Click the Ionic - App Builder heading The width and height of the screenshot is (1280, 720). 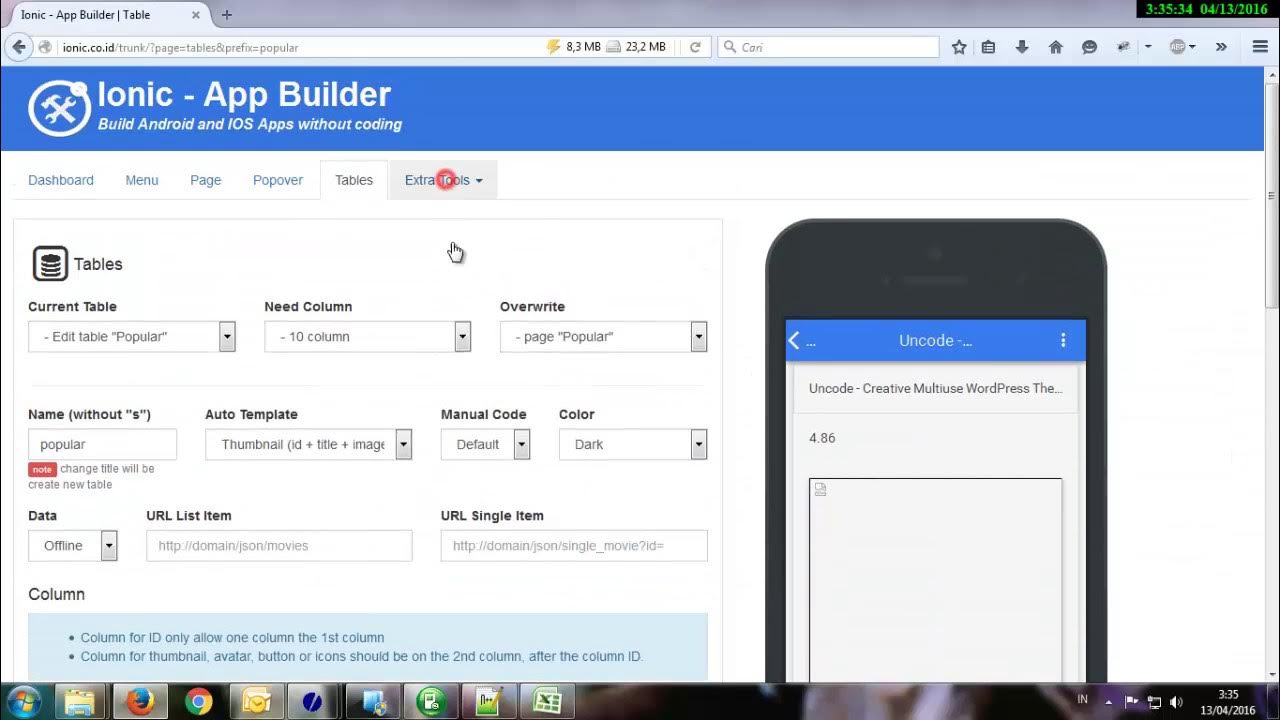click(244, 94)
